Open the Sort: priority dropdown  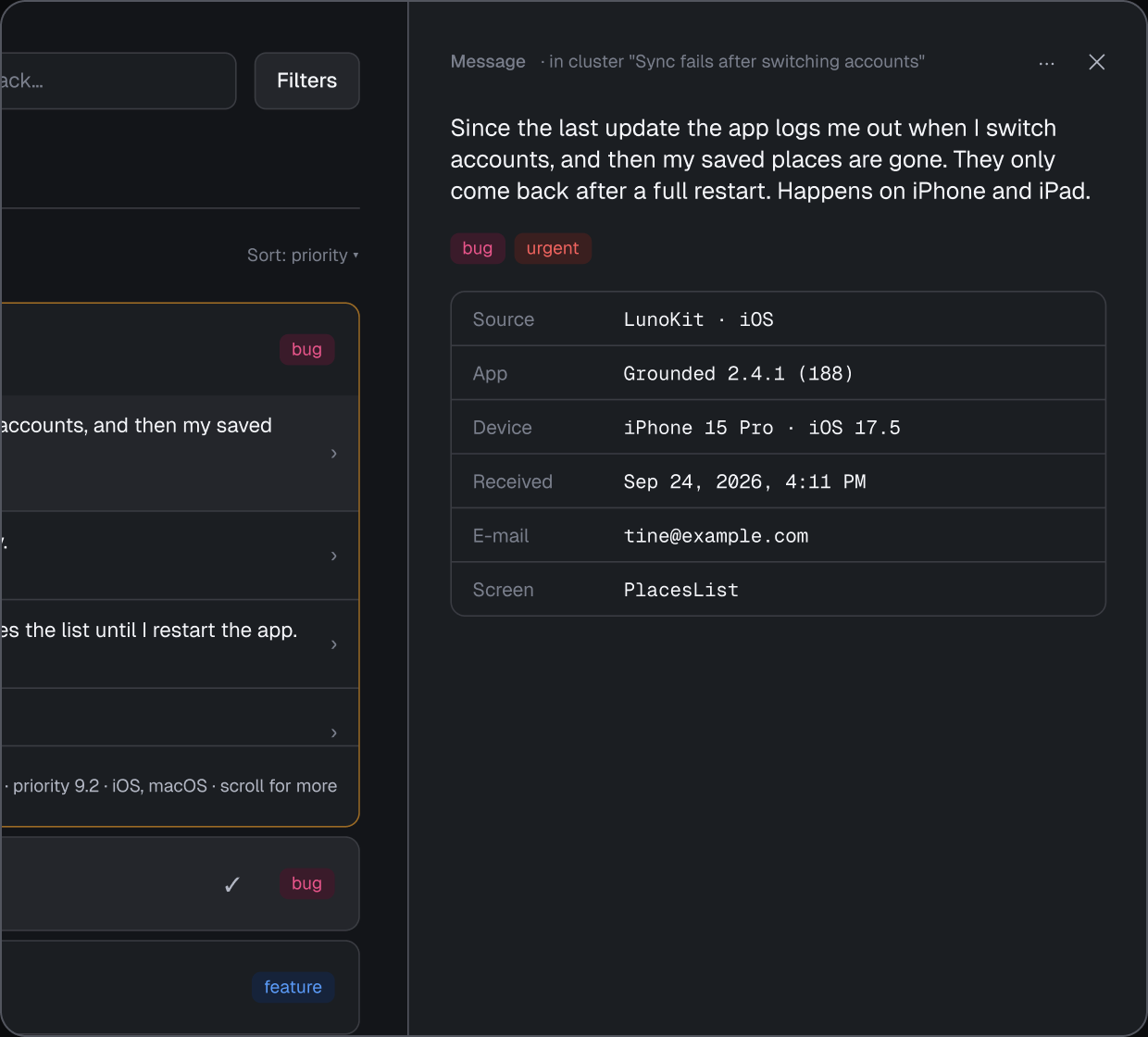click(x=303, y=255)
